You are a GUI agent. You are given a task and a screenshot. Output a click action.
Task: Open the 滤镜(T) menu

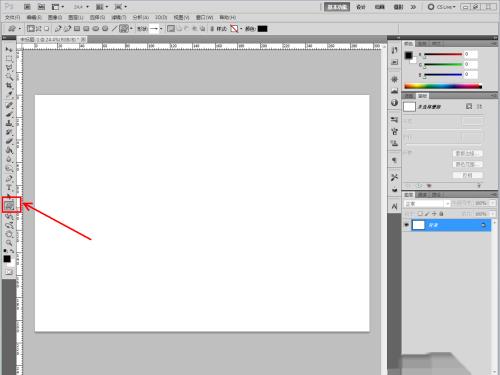tap(119, 17)
